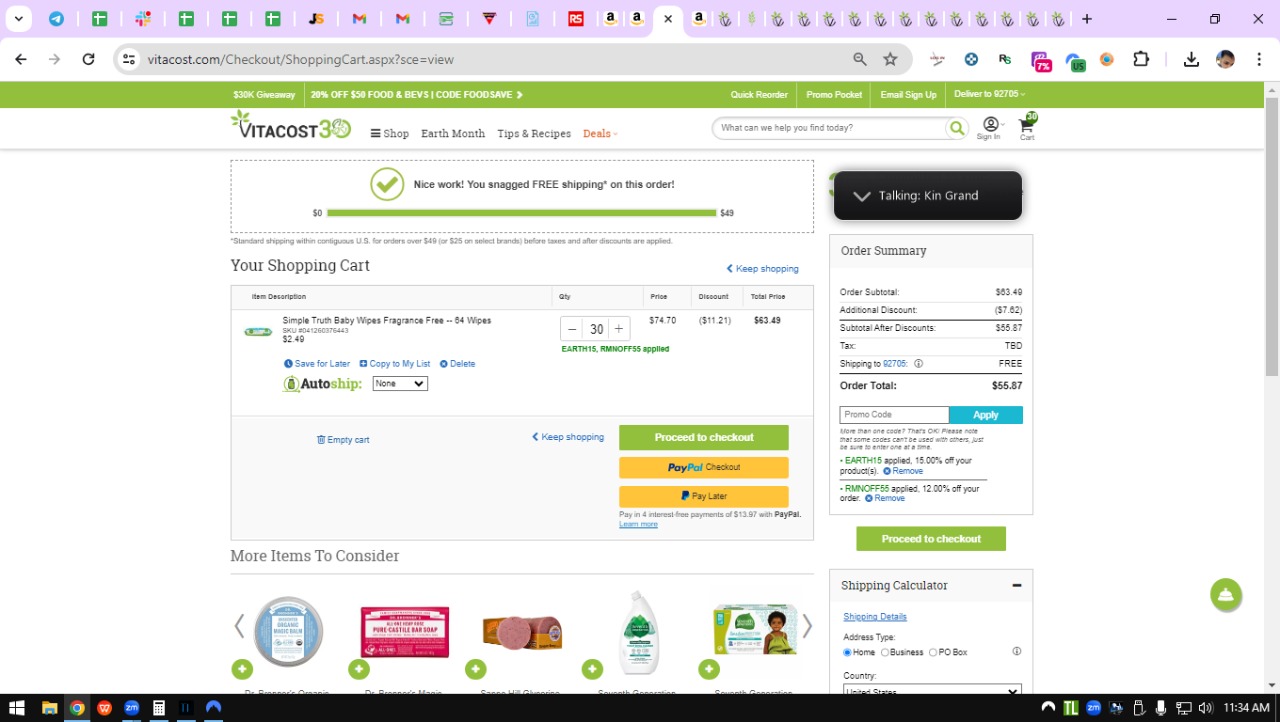Viewport: 1280px width, 722px height.
Task: Collapse the Shipping Calculator panel
Action: (1016, 585)
